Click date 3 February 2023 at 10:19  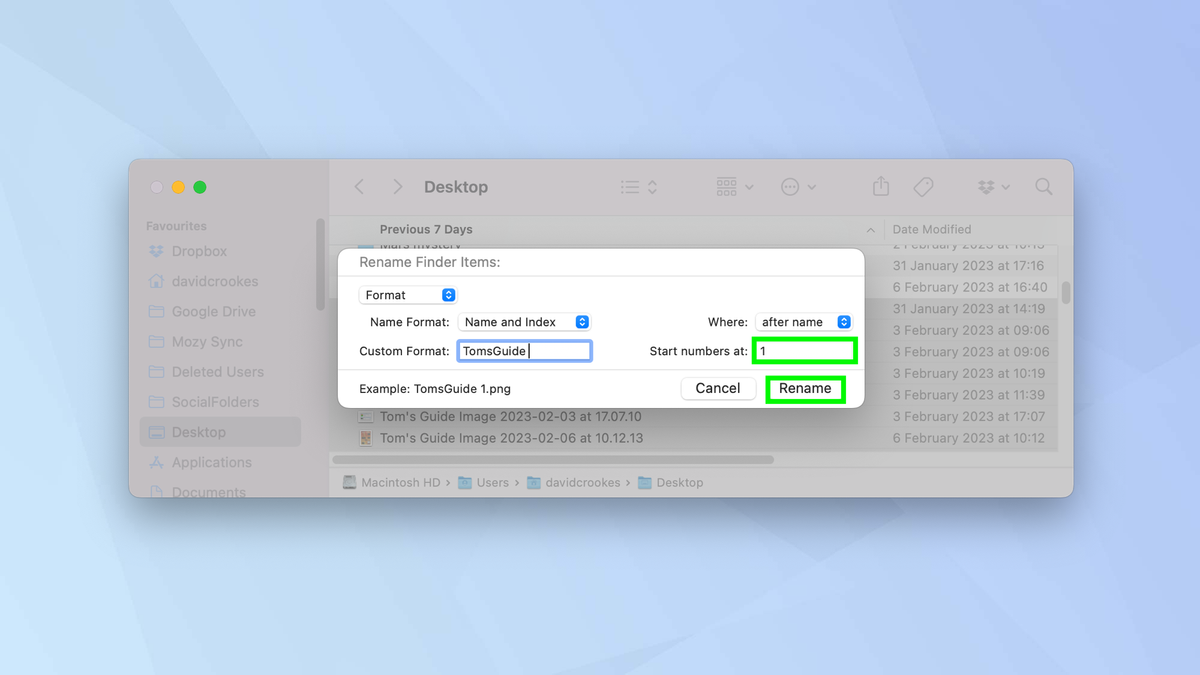tap(969, 373)
